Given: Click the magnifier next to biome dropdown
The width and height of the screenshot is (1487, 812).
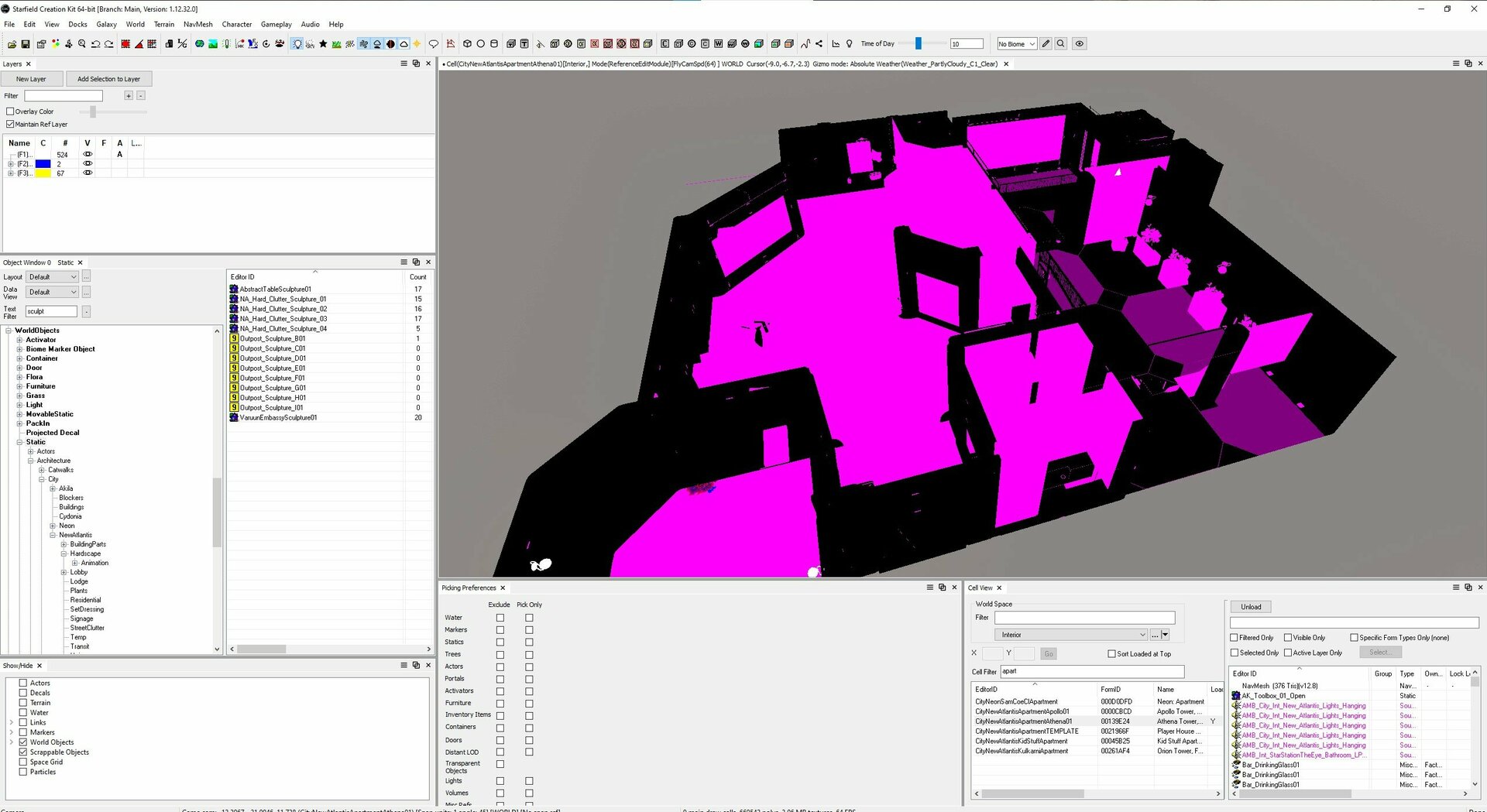Looking at the screenshot, I should pyautogui.click(x=1060, y=44).
